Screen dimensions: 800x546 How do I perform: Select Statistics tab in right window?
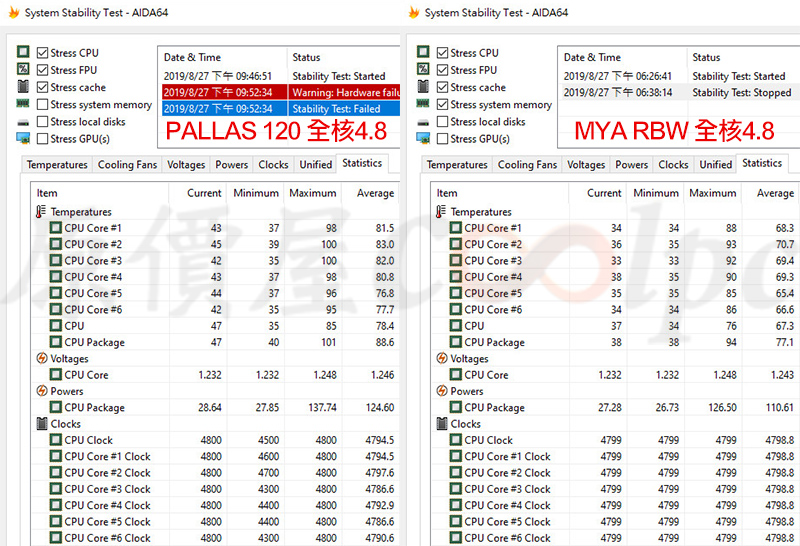(x=762, y=163)
